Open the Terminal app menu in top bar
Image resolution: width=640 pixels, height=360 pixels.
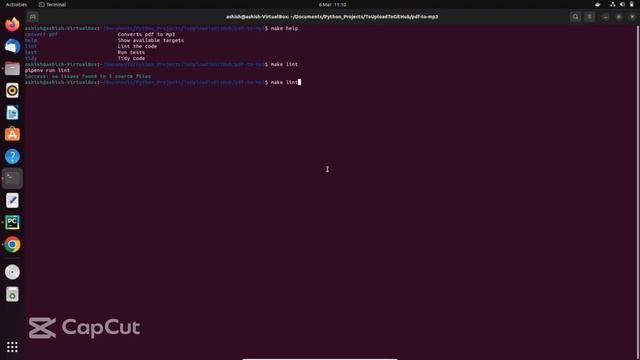point(52,4)
